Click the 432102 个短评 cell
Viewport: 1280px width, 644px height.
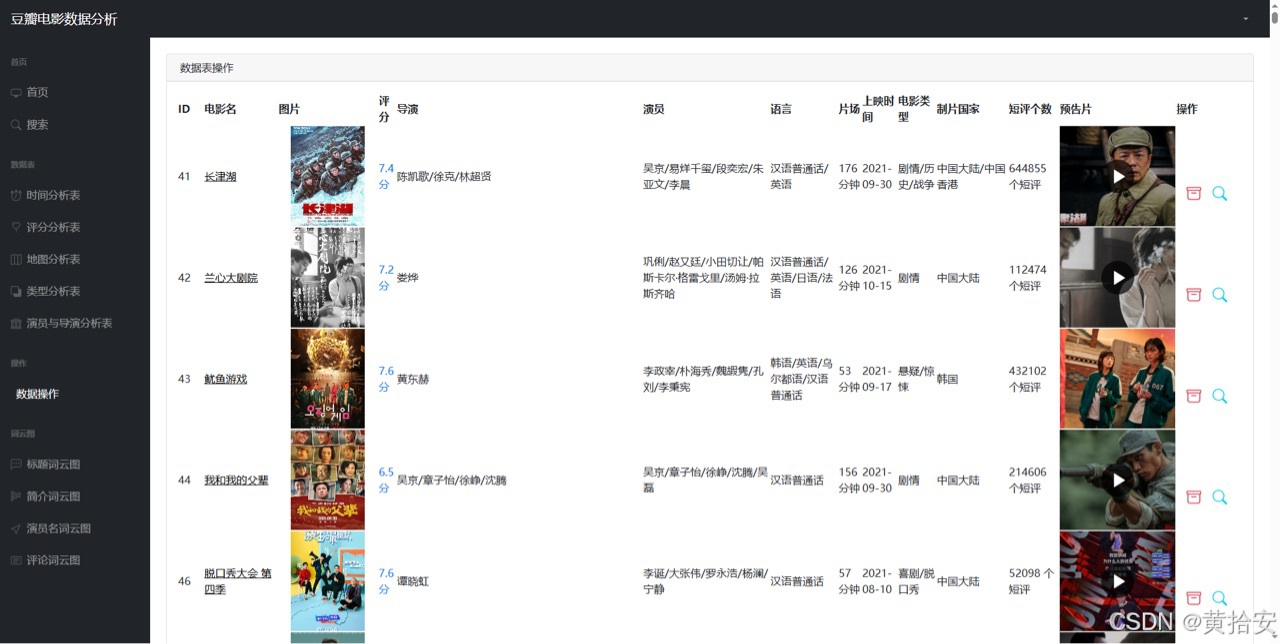click(1028, 379)
